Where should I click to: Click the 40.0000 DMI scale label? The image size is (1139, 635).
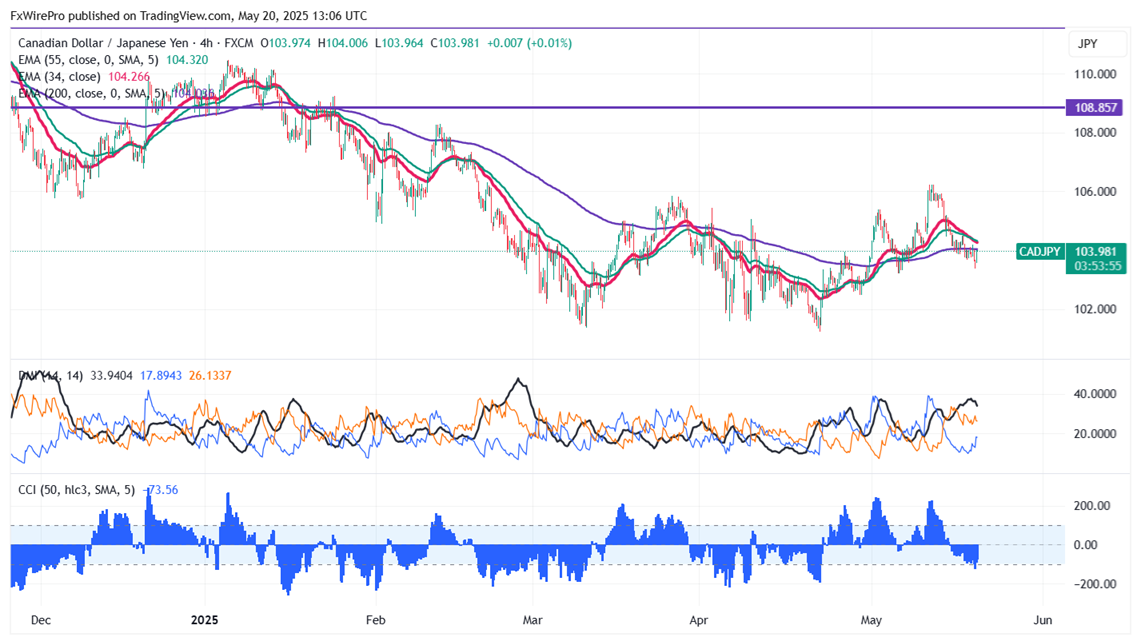pyautogui.click(x=1095, y=394)
